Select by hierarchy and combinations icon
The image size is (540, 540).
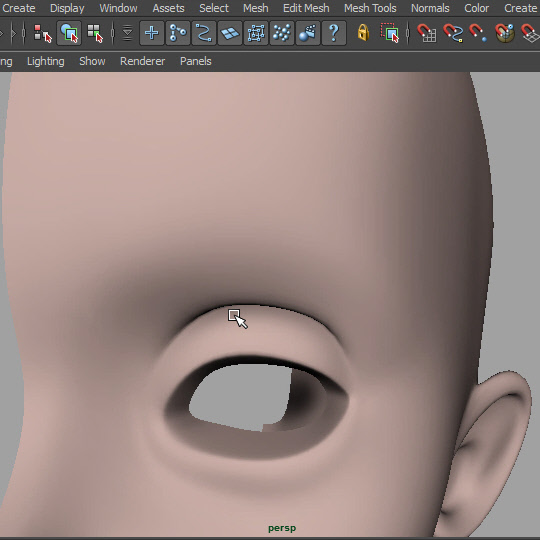(x=43, y=33)
